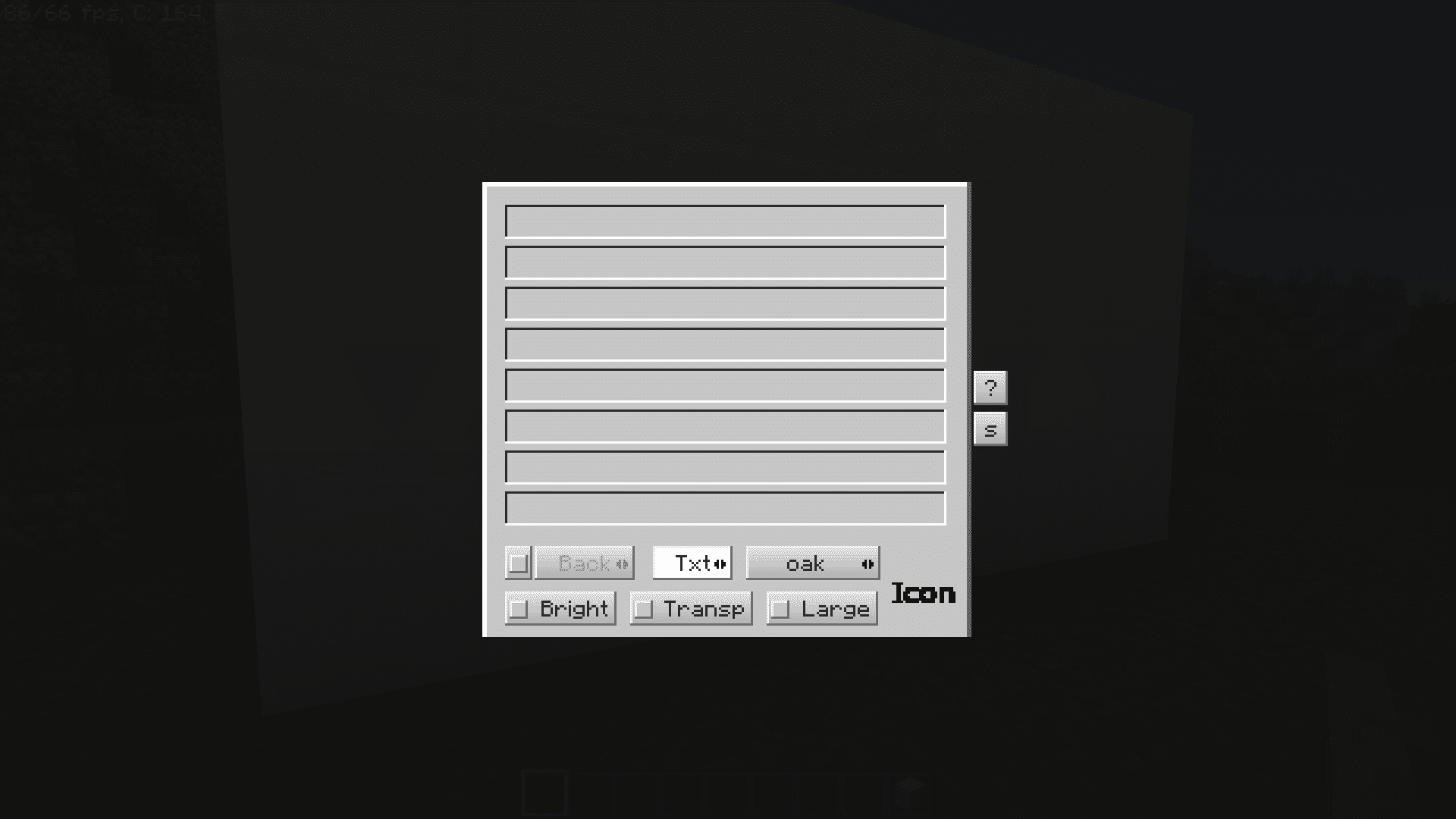Click the left arrow on Back button

point(618,563)
